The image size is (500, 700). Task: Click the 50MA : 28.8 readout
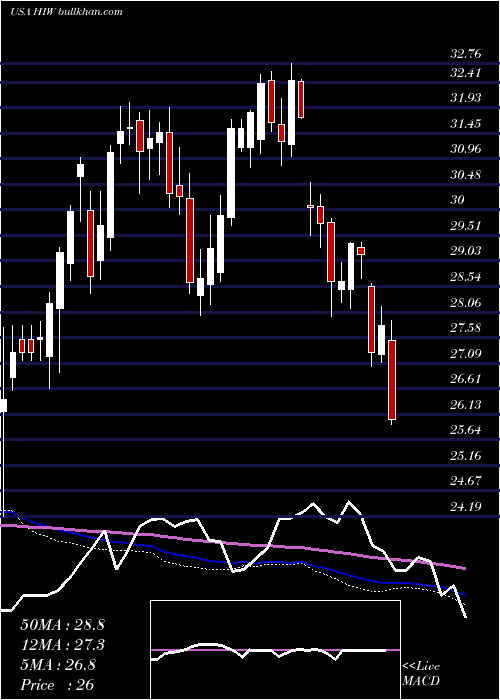point(62,625)
